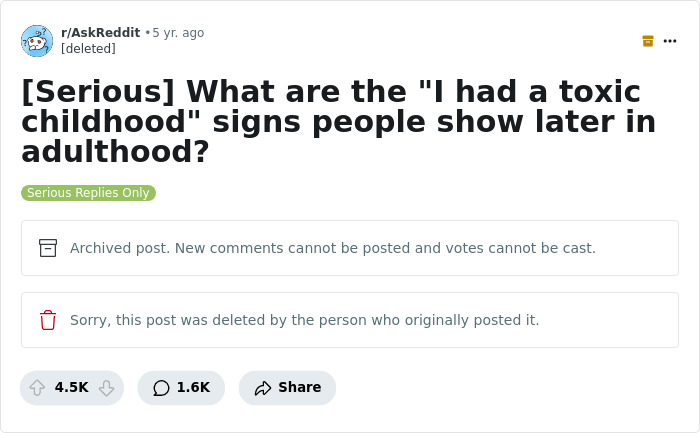700x433 pixels.
Task: Click the red trash can icon
Action: [48, 320]
